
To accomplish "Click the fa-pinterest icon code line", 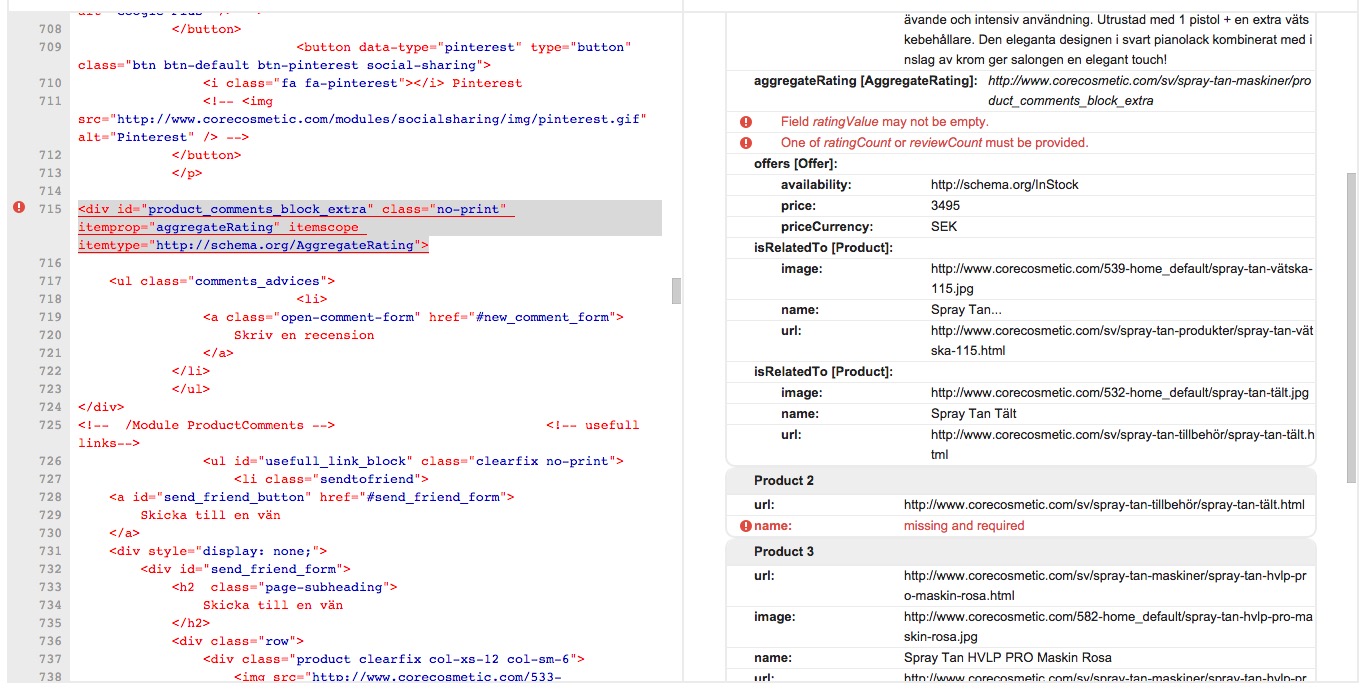I will (362, 83).
